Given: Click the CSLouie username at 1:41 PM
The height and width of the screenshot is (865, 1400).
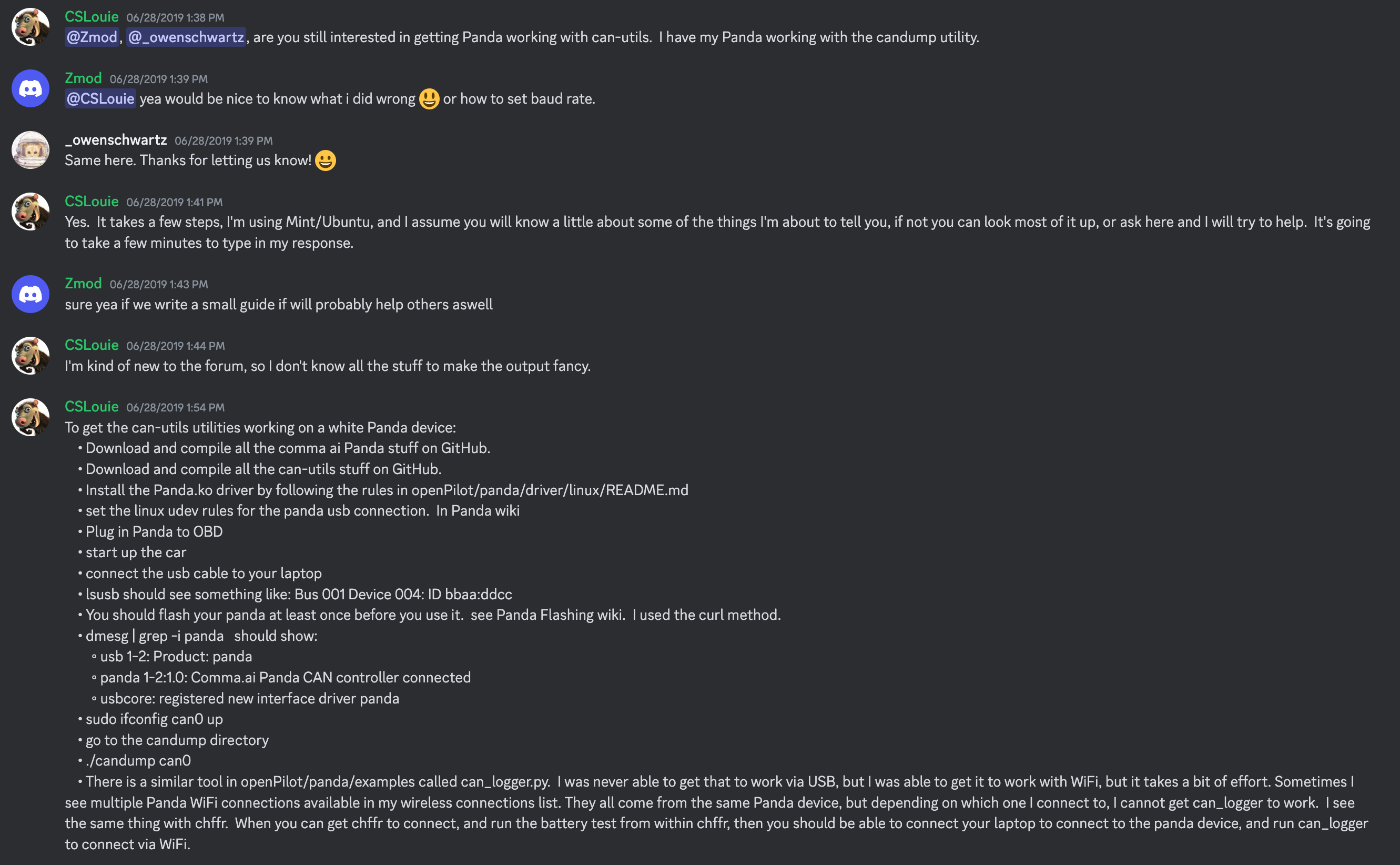Looking at the screenshot, I should coord(92,202).
